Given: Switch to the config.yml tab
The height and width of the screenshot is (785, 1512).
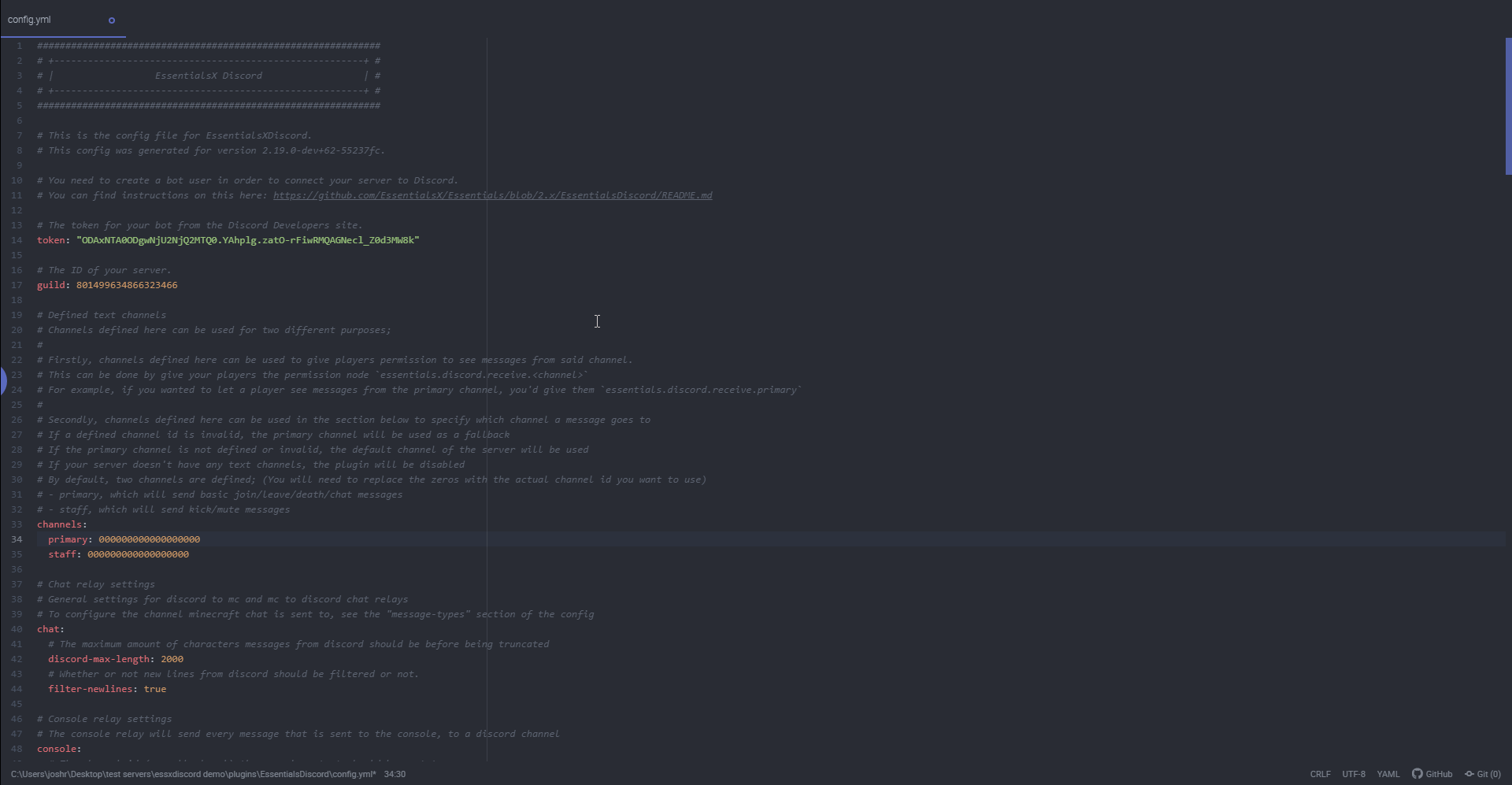Looking at the screenshot, I should click(30, 20).
